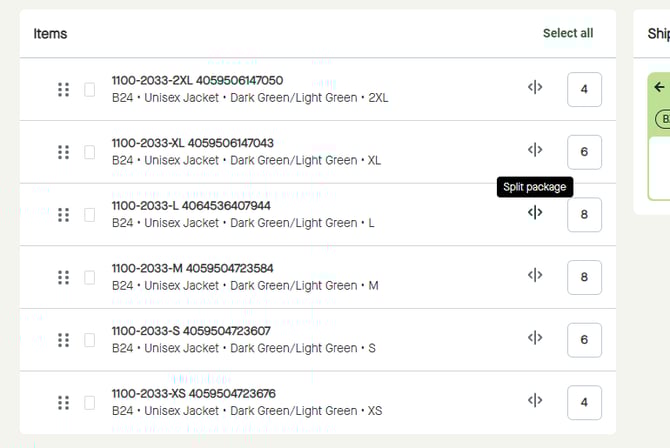Split the XL jacket package
The height and width of the screenshot is (448, 670).
pos(535,150)
